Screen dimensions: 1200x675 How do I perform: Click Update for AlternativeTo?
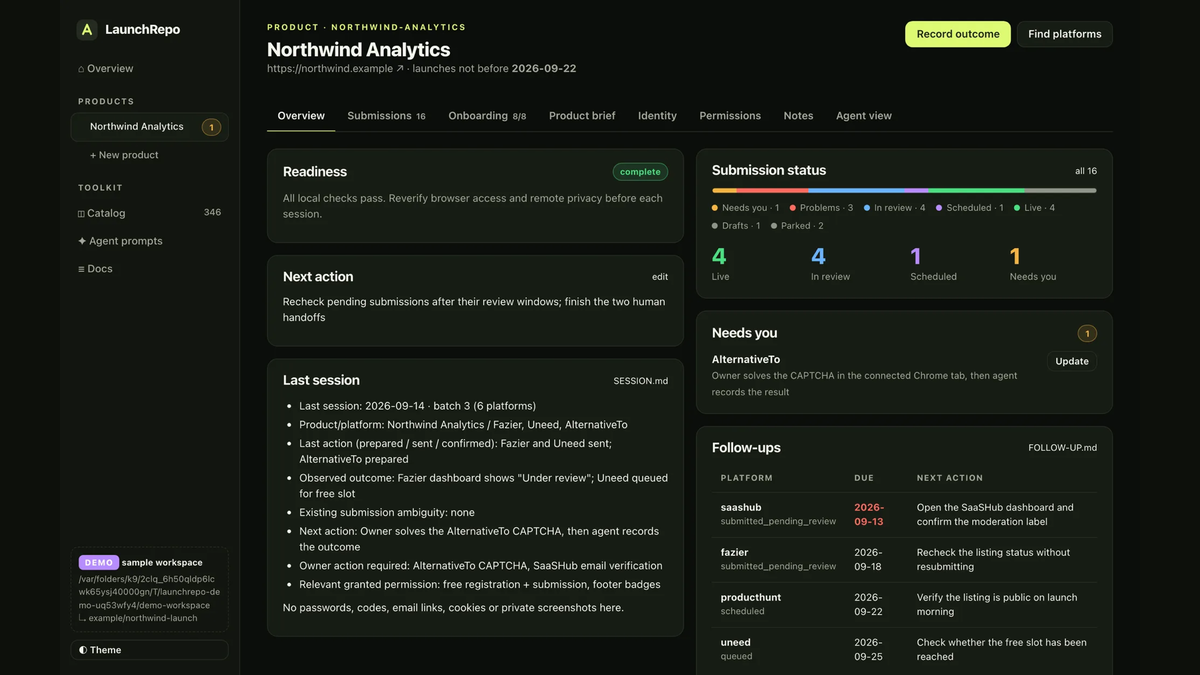tap(1072, 361)
